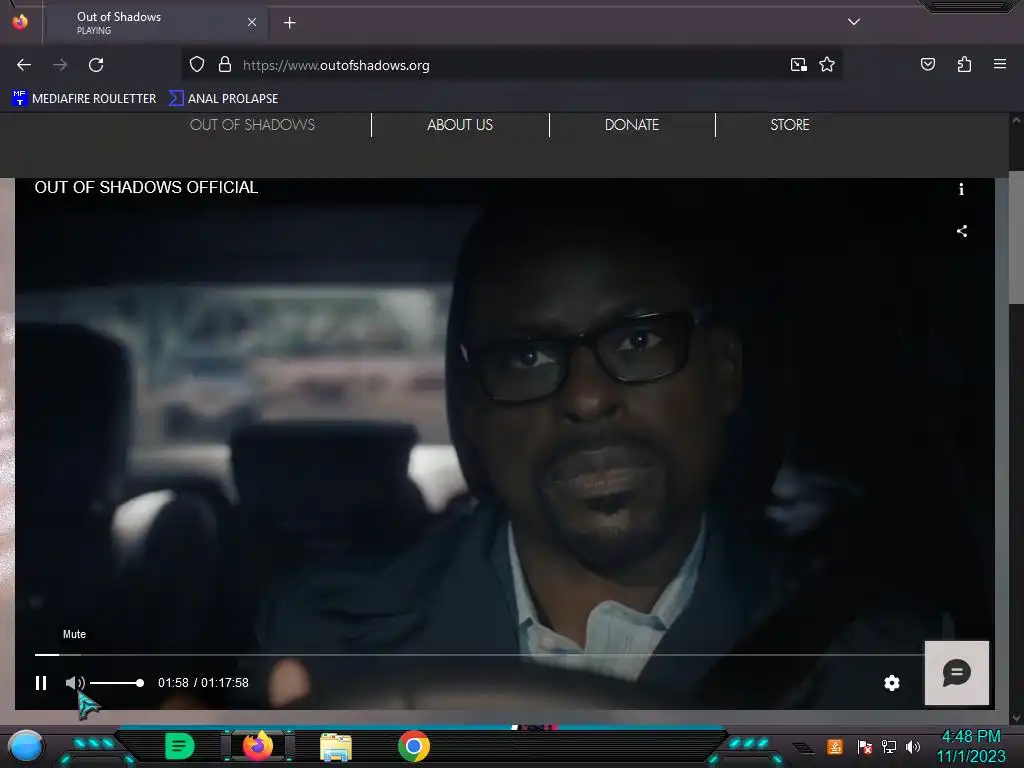Bookmark this page with the star

pyautogui.click(x=827, y=65)
